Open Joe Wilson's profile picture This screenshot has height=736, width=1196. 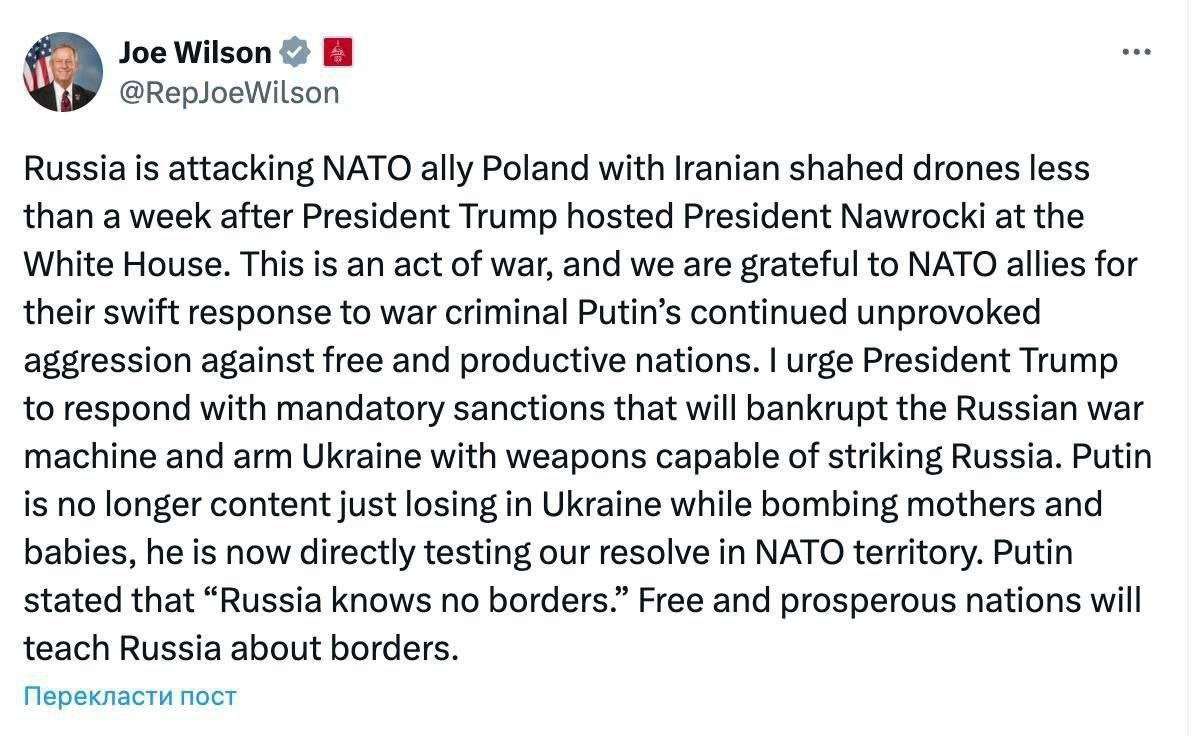click(63, 72)
